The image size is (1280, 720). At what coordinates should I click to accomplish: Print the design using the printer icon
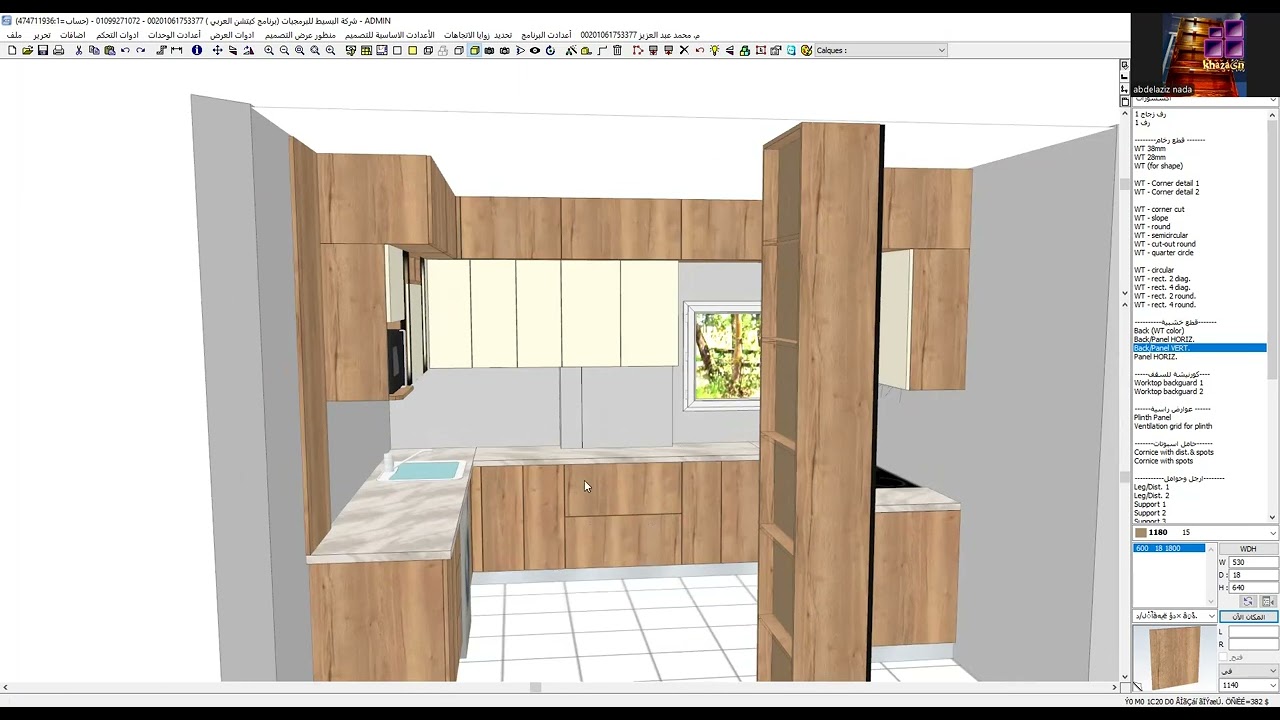click(x=58, y=50)
